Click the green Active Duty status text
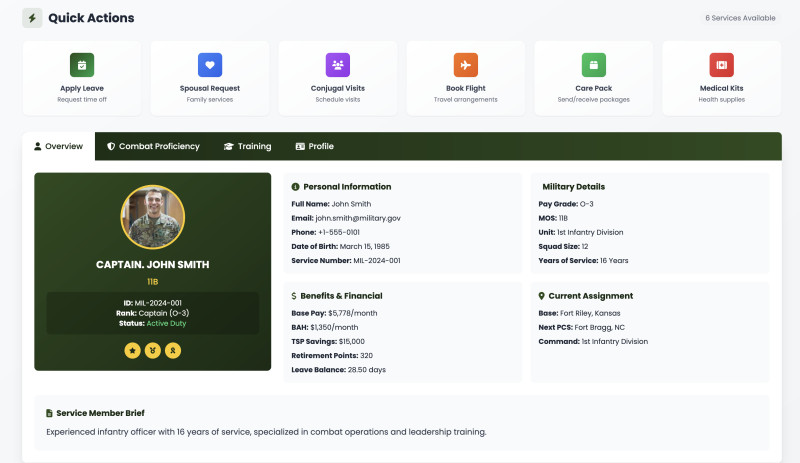The image size is (800, 463). [x=164, y=323]
